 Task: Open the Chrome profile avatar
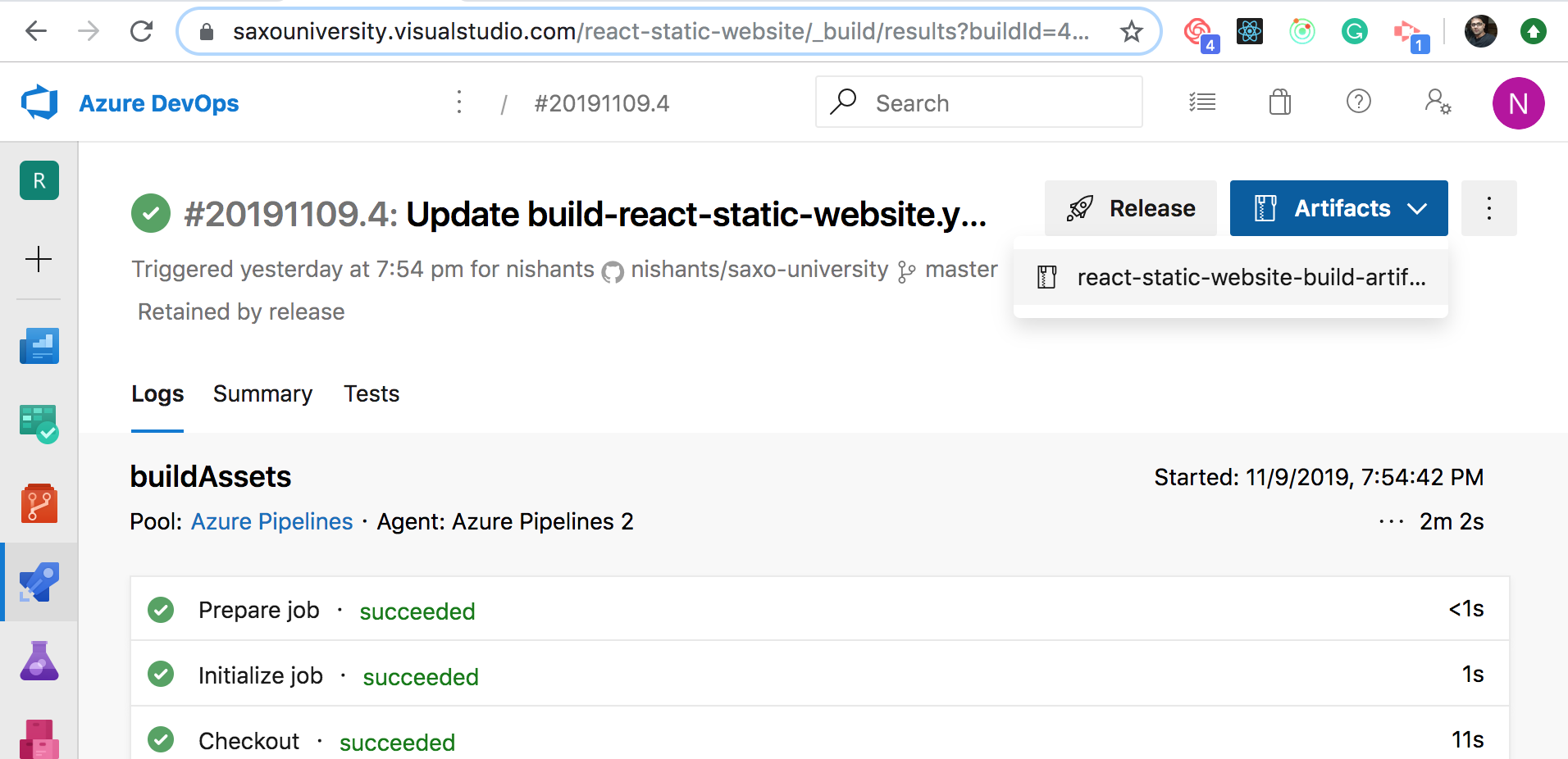click(1481, 31)
